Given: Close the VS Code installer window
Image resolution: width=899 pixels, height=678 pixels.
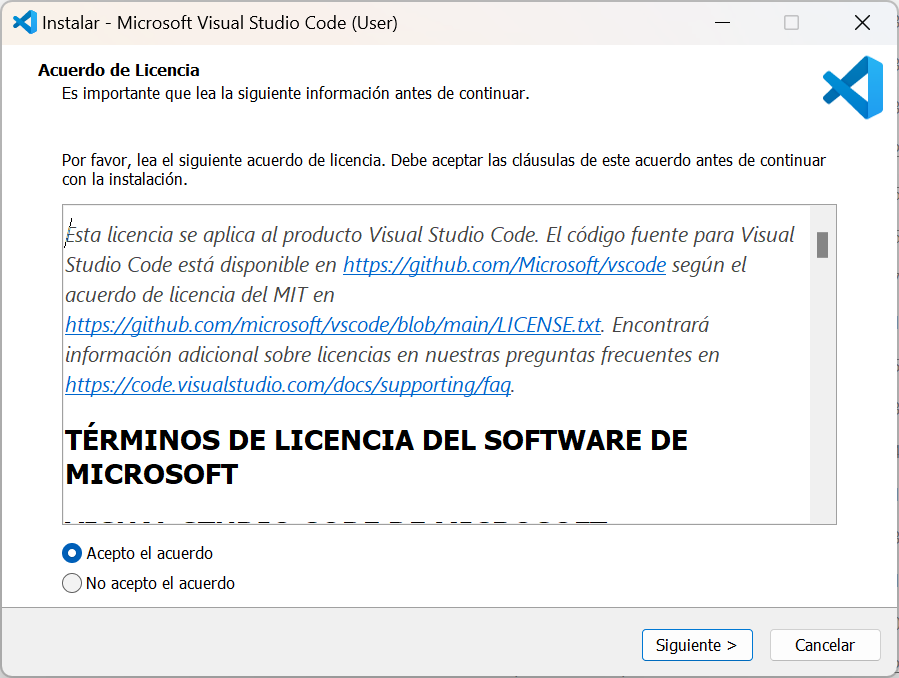Looking at the screenshot, I should click(862, 22).
